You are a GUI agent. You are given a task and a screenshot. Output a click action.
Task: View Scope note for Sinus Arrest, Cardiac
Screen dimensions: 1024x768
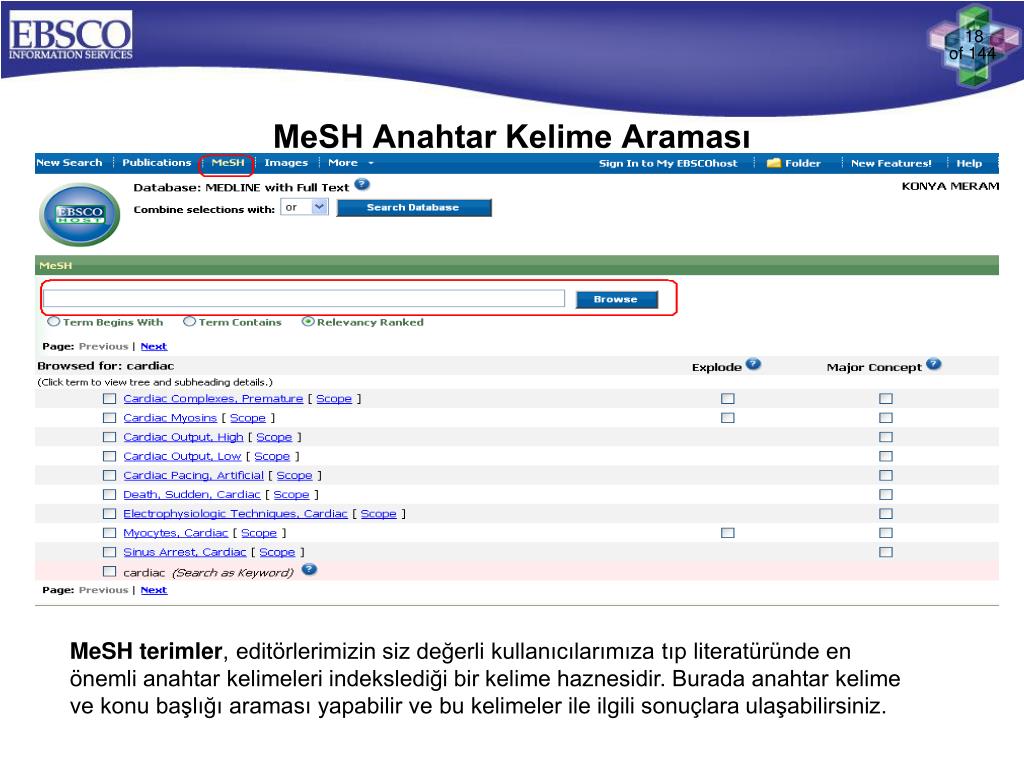coord(277,552)
